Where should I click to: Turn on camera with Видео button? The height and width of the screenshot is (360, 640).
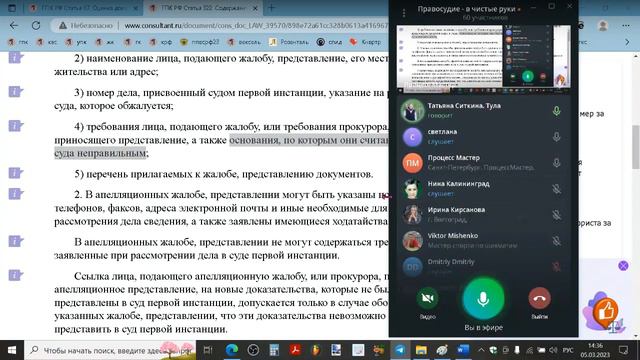point(427,298)
